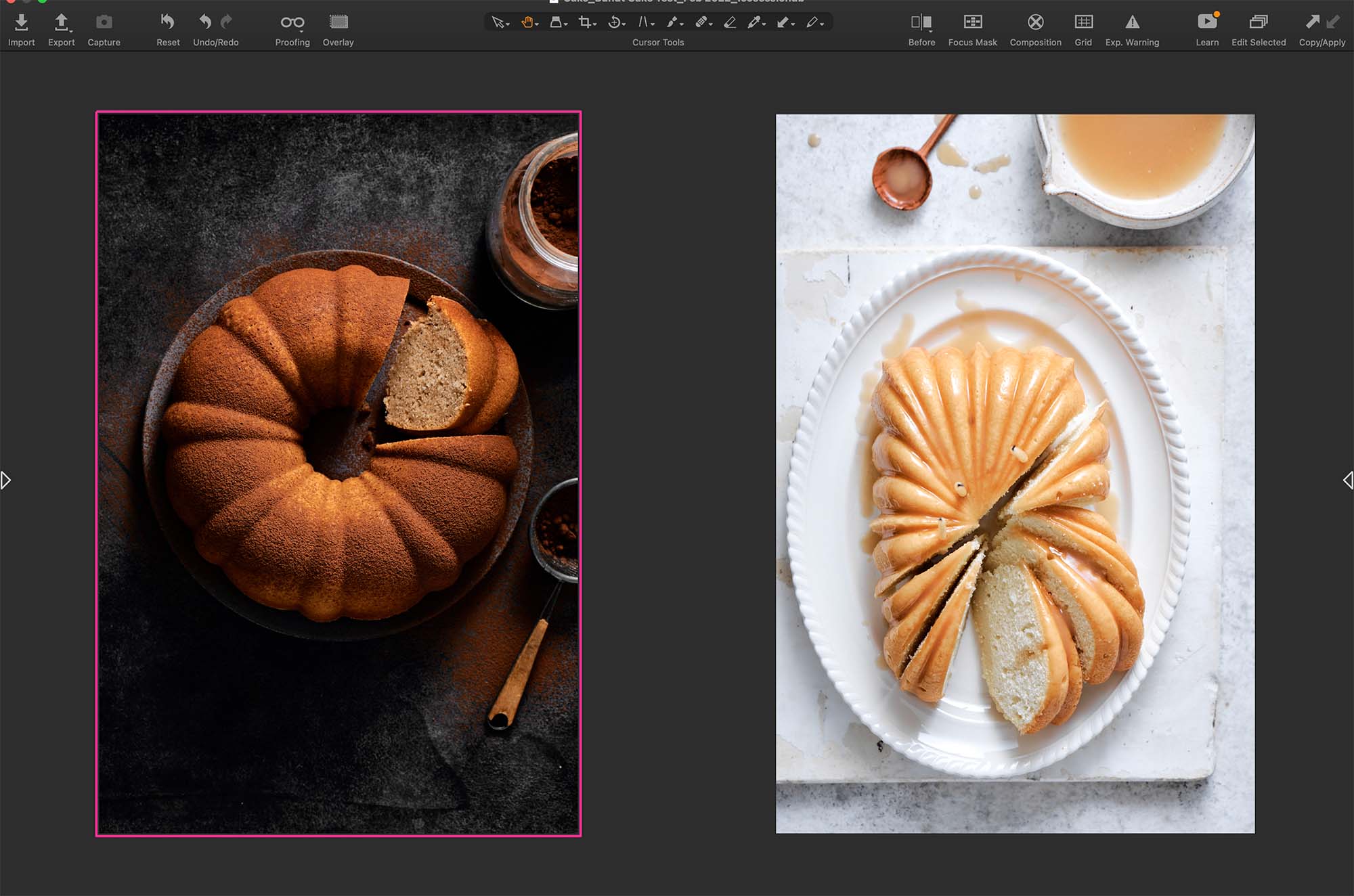Open the dropdown arrow beside the Select pointer tool
The image size is (1354, 896).
(508, 25)
